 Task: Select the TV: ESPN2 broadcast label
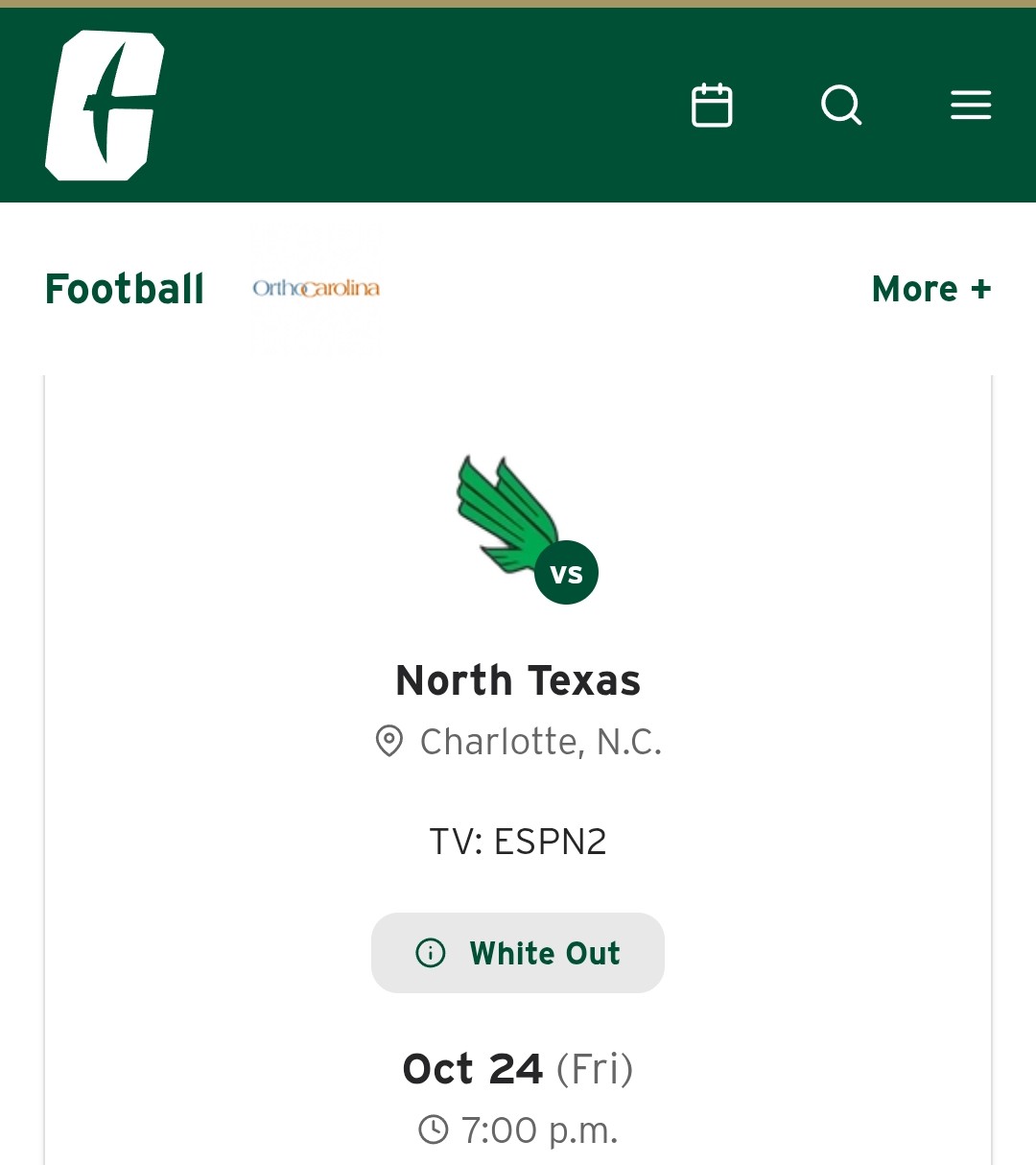[x=518, y=842]
